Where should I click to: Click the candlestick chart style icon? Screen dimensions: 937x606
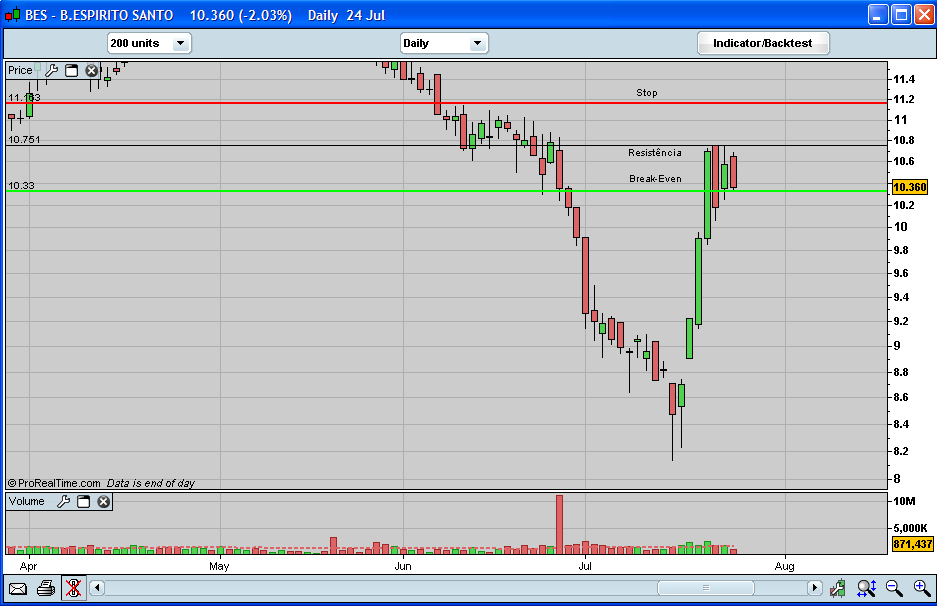point(838,588)
